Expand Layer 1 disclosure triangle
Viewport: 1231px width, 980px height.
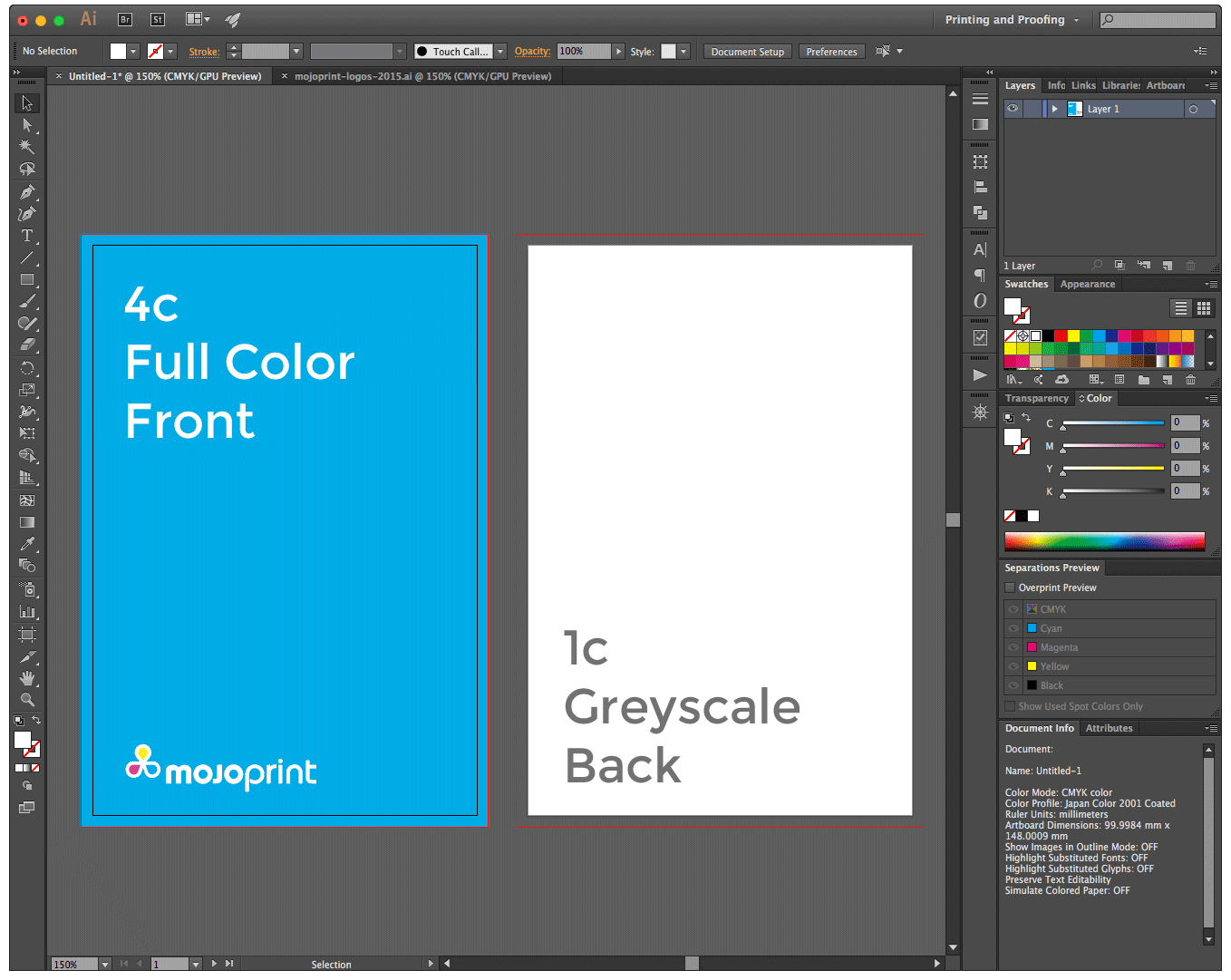tap(1054, 109)
